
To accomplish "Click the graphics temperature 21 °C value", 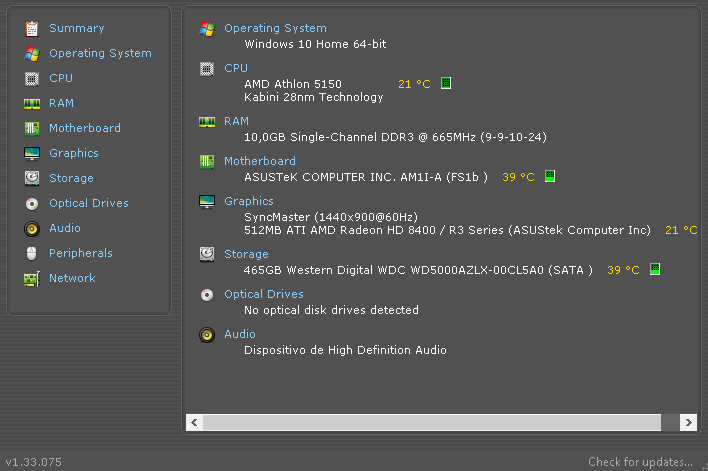I will pyautogui.click(x=681, y=230).
